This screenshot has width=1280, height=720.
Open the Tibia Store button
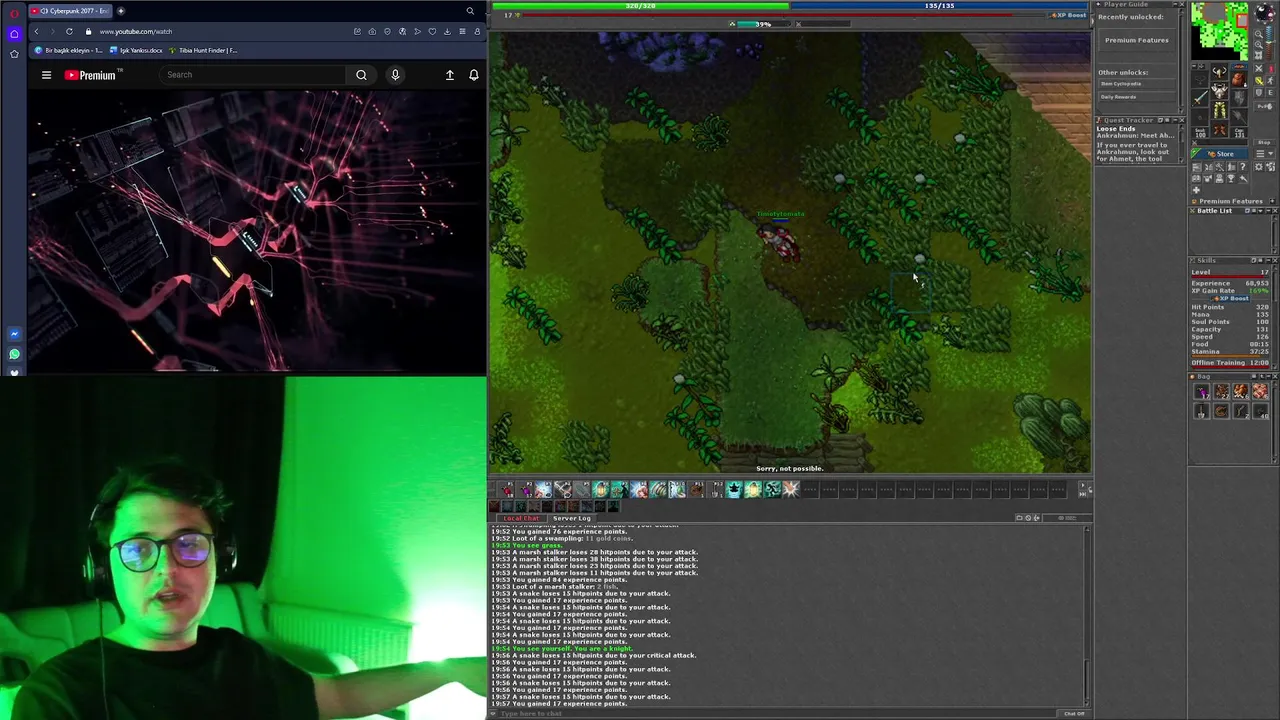1219,153
